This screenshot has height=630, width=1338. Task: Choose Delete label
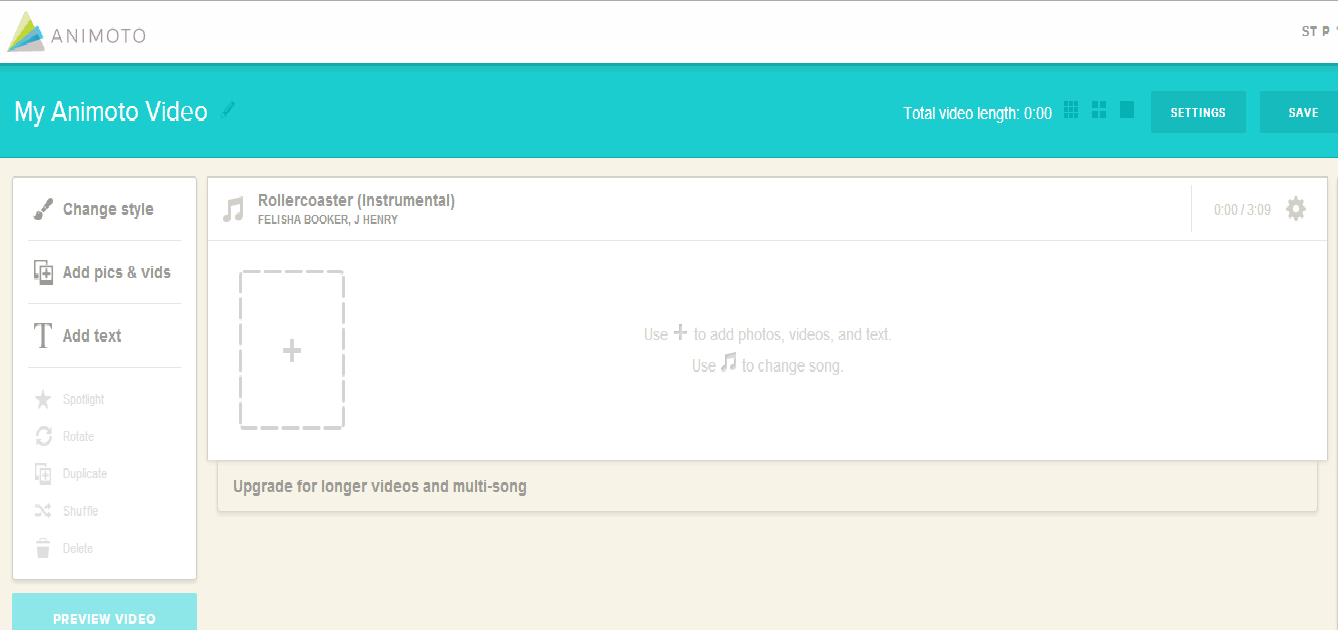pyautogui.click(x=78, y=548)
